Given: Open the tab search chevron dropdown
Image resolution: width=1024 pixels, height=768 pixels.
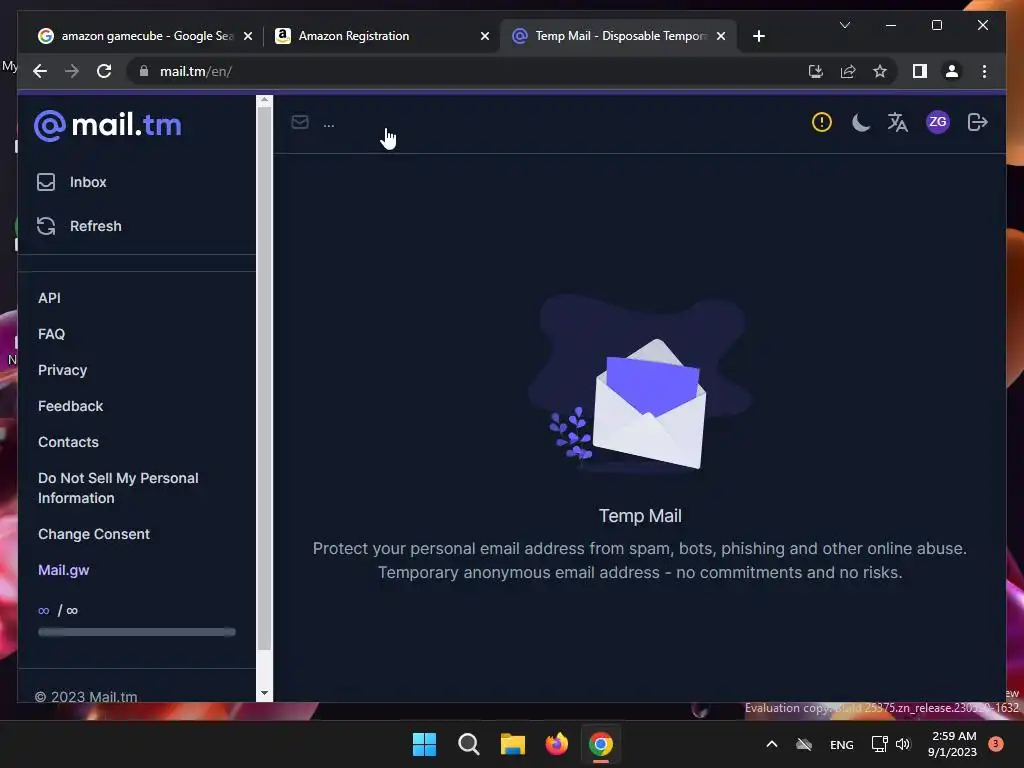Looking at the screenshot, I should click(x=844, y=25).
